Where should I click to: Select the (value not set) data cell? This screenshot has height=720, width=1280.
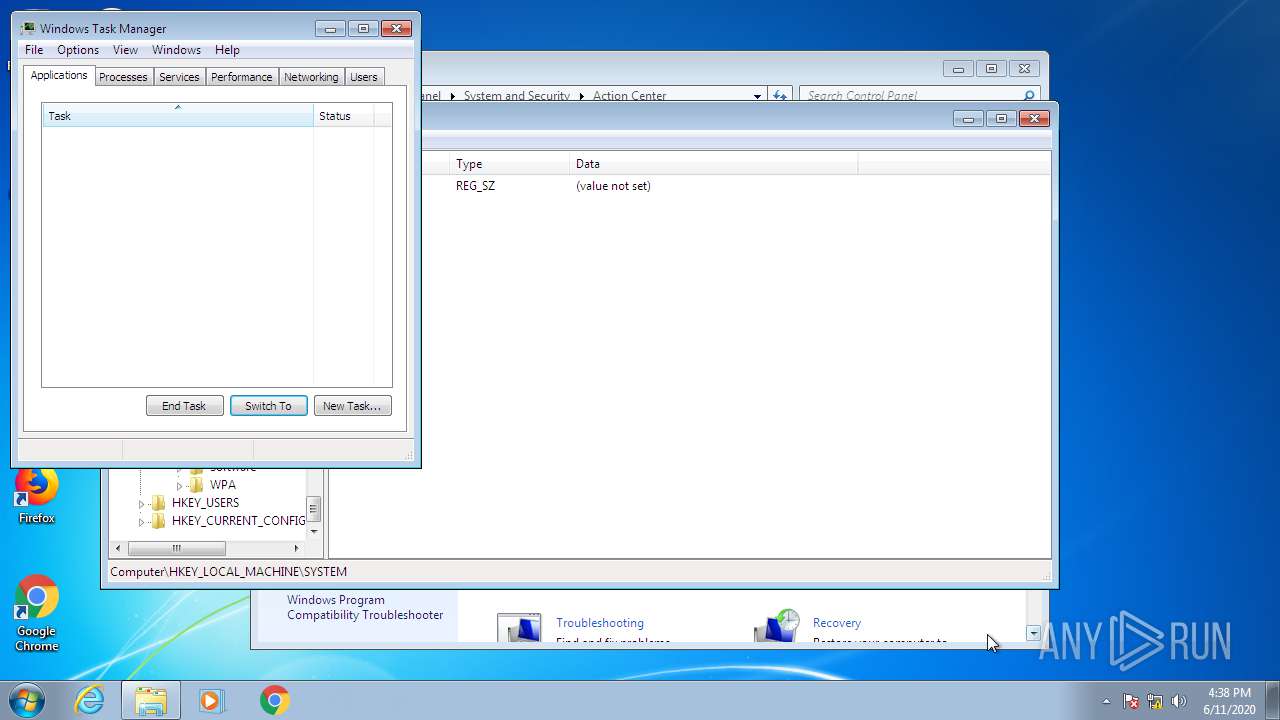click(613, 186)
